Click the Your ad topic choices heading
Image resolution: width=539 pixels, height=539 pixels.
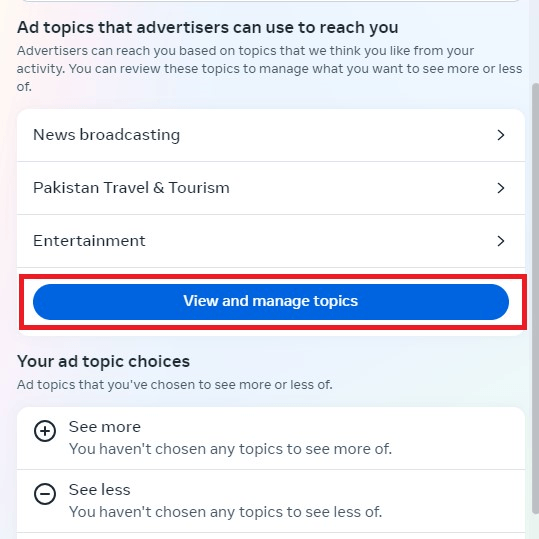(x=103, y=361)
